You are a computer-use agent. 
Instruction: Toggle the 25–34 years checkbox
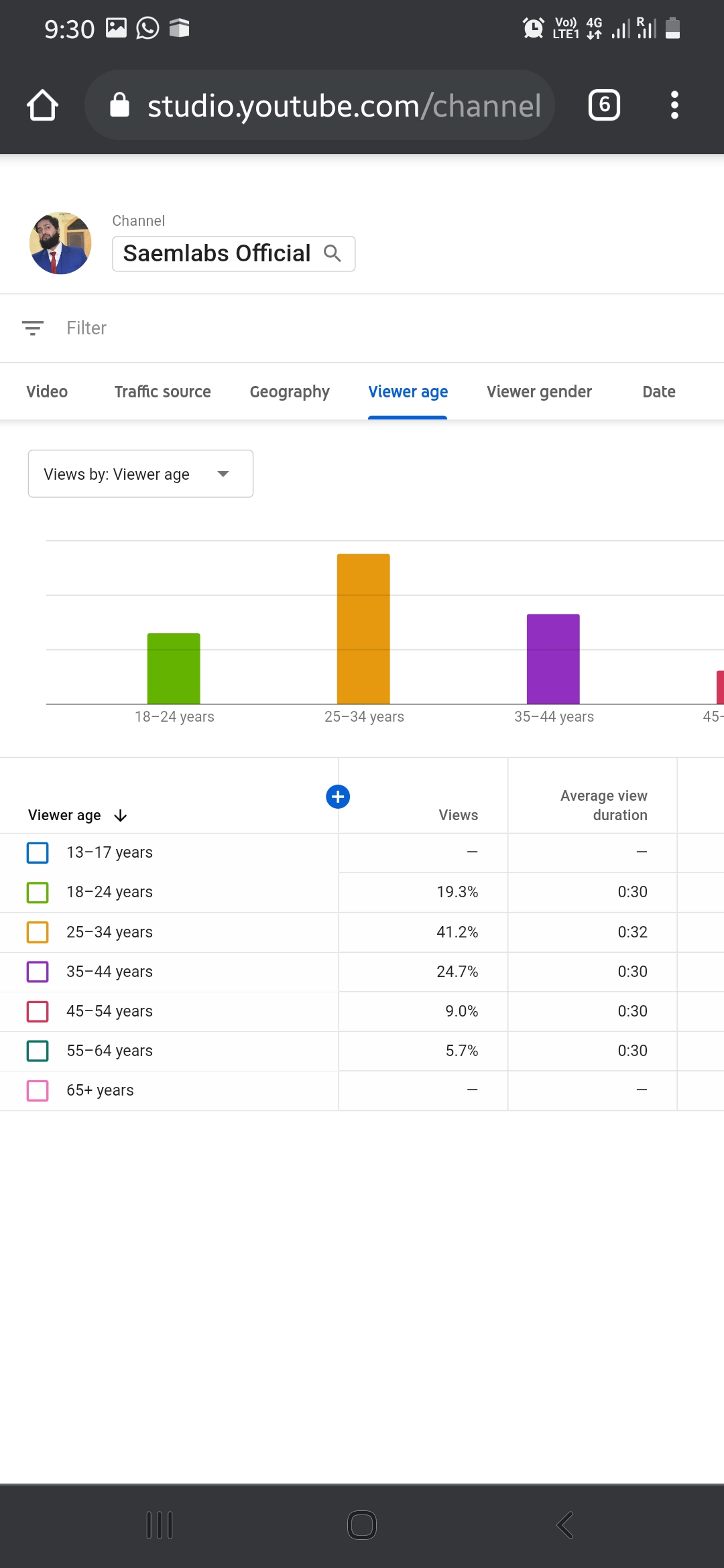click(38, 932)
